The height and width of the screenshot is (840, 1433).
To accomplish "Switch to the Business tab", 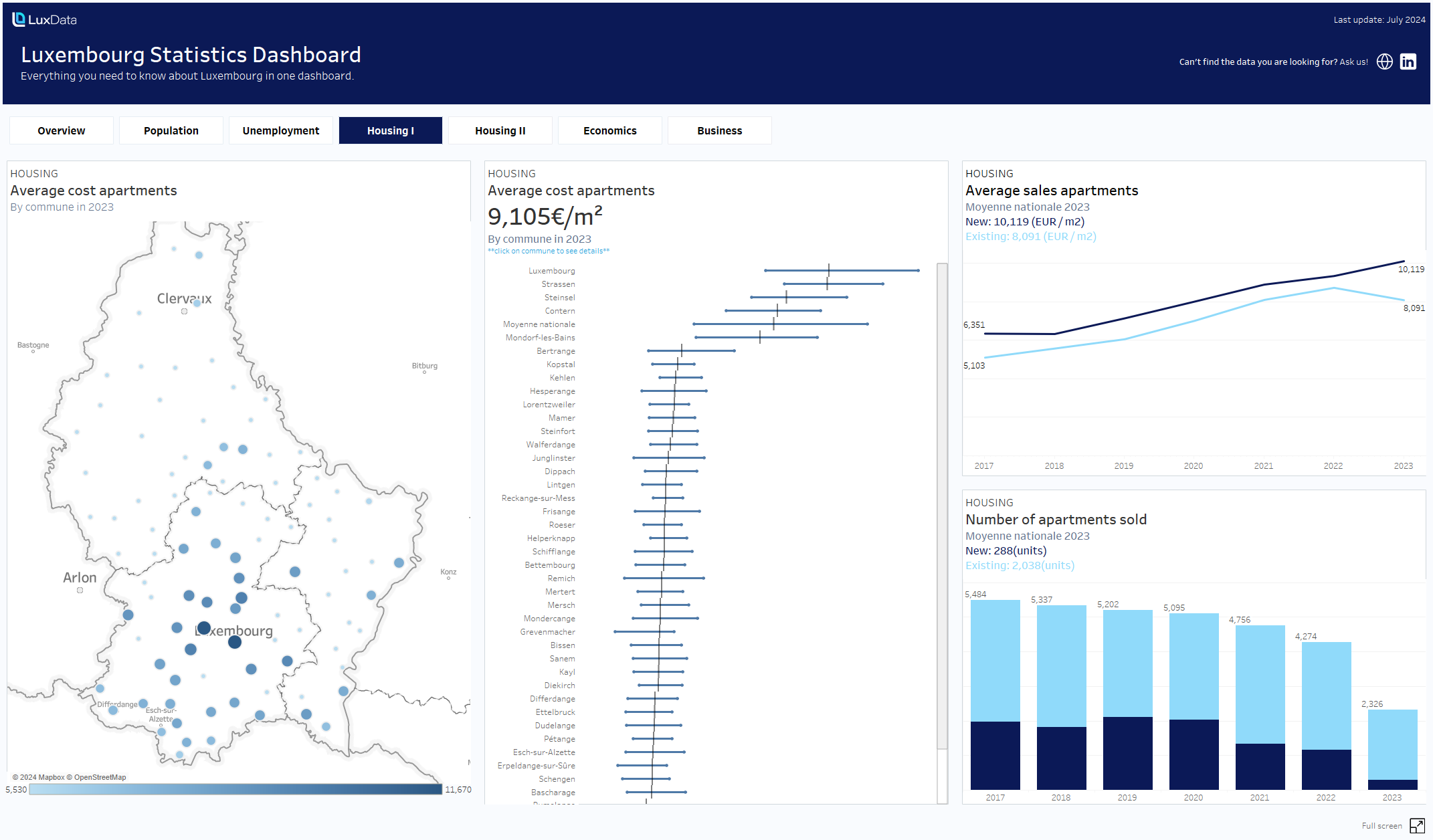I will tap(720, 130).
